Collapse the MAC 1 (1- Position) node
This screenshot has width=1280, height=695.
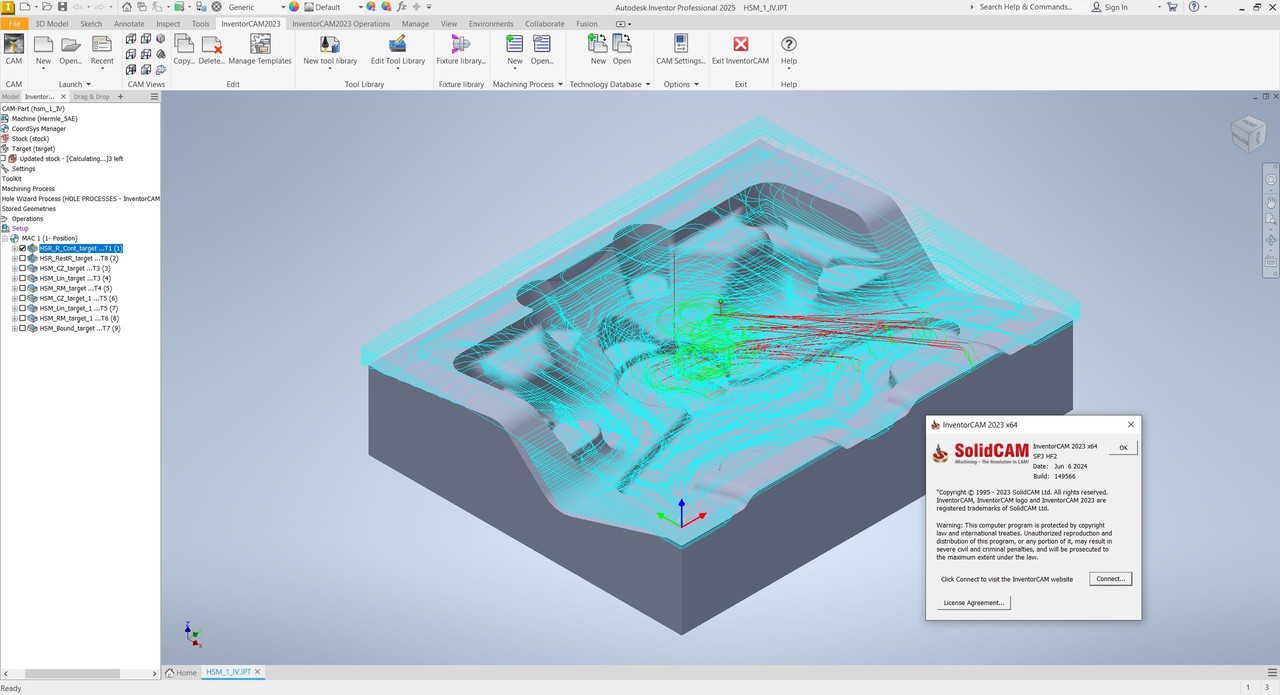pyautogui.click(x=5, y=238)
